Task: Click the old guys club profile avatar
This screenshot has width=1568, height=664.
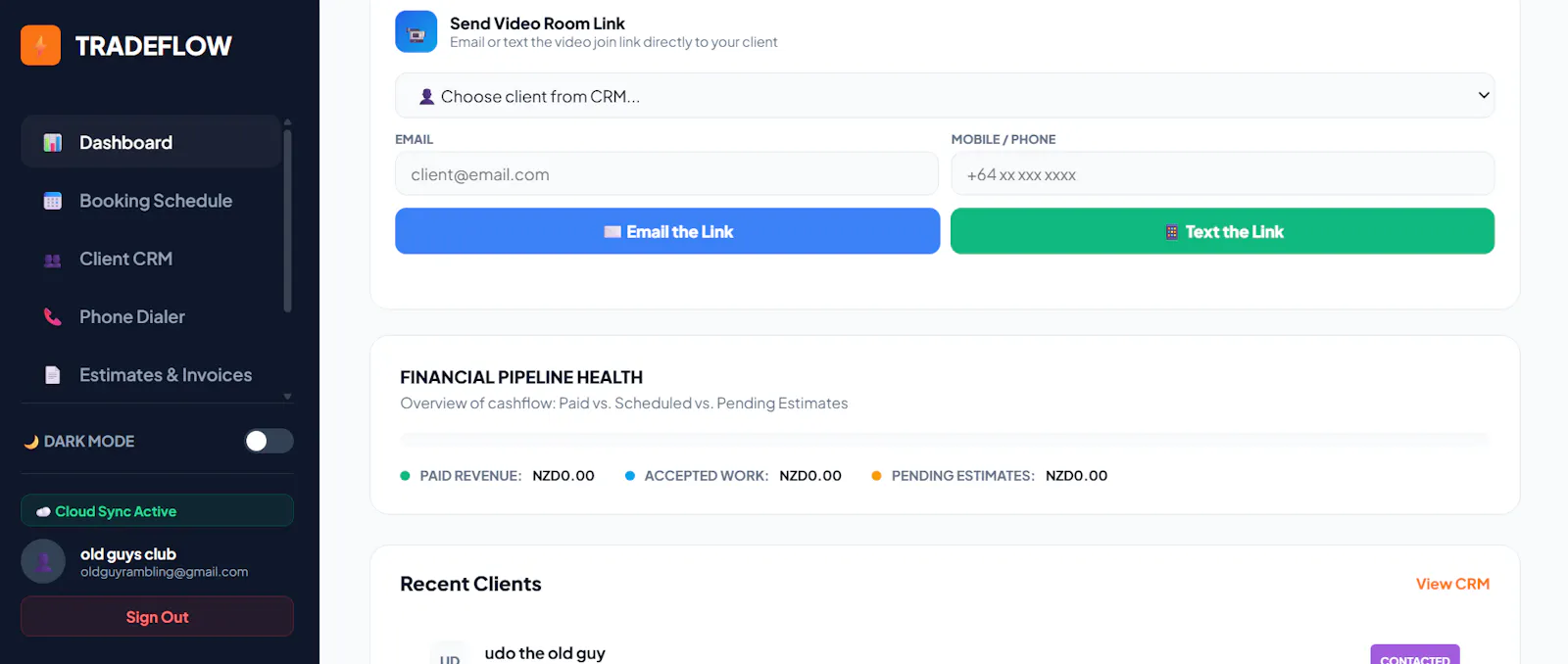Action: click(43, 561)
